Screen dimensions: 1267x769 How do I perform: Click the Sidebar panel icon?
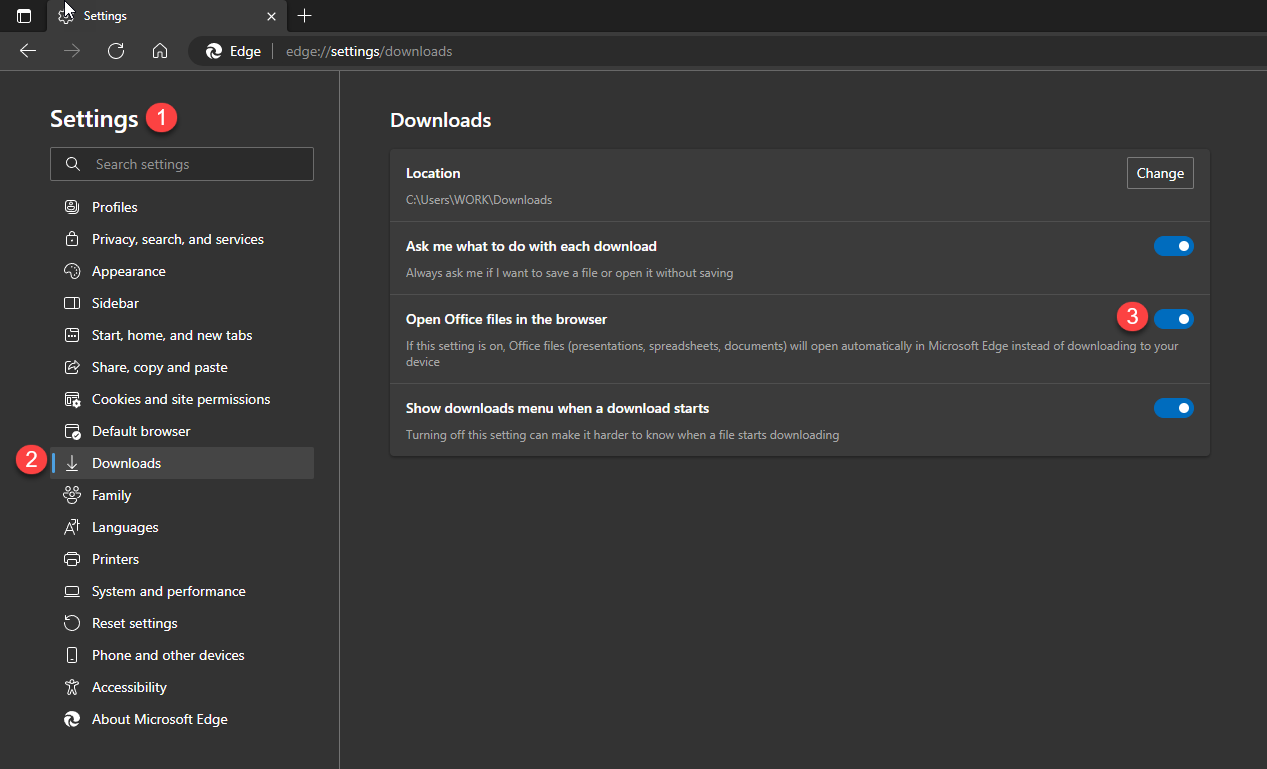pyautogui.click(x=72, y=303)
